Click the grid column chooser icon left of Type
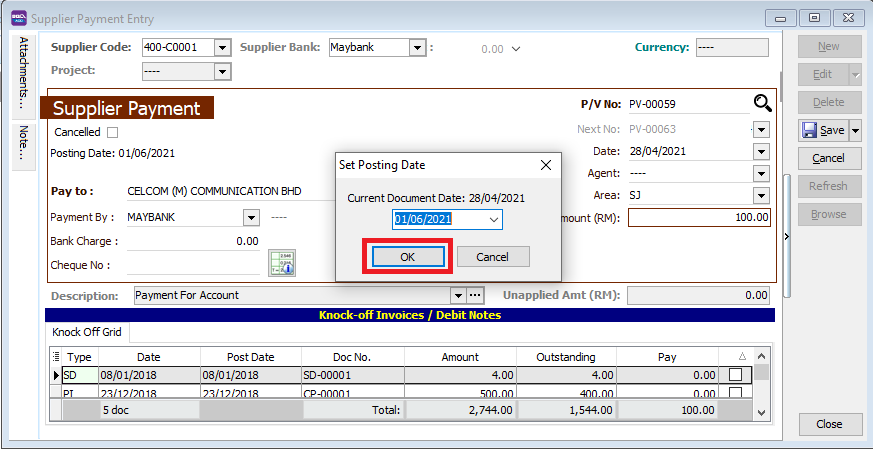This screenshot has width=873, height=449. pos(56,357)
